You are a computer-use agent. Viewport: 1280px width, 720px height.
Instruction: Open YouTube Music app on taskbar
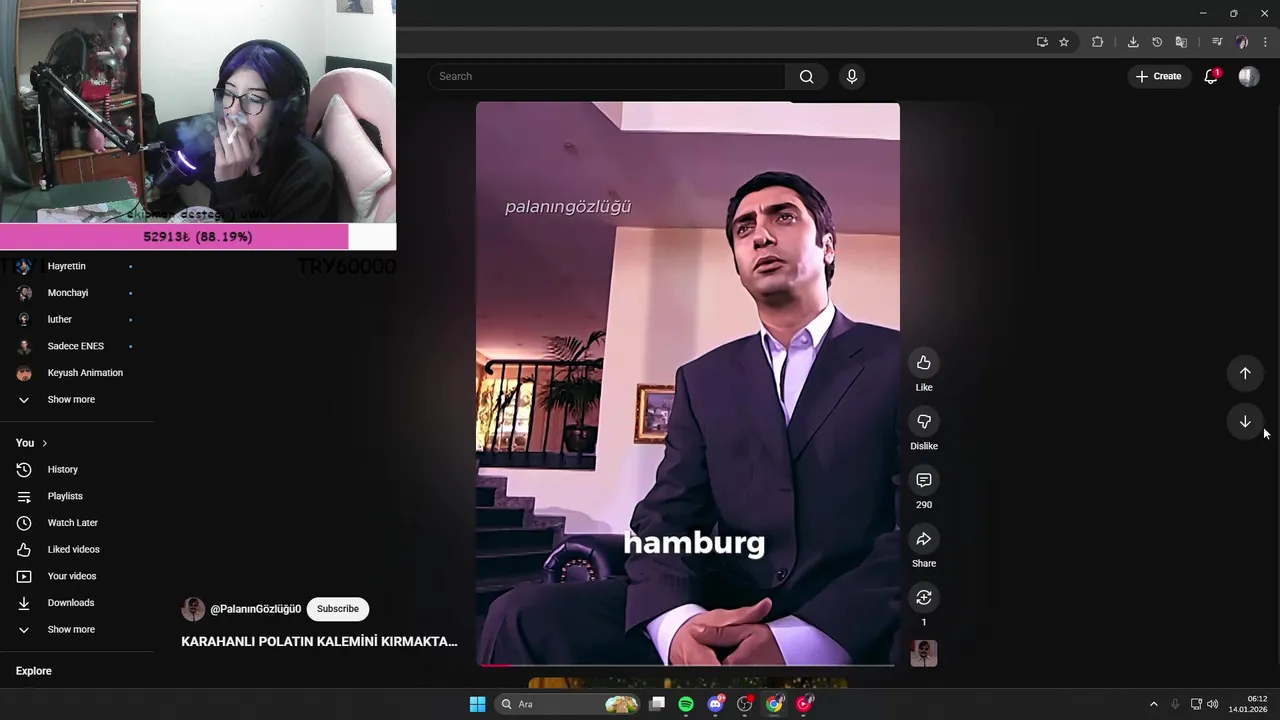[x=804, y=704]
